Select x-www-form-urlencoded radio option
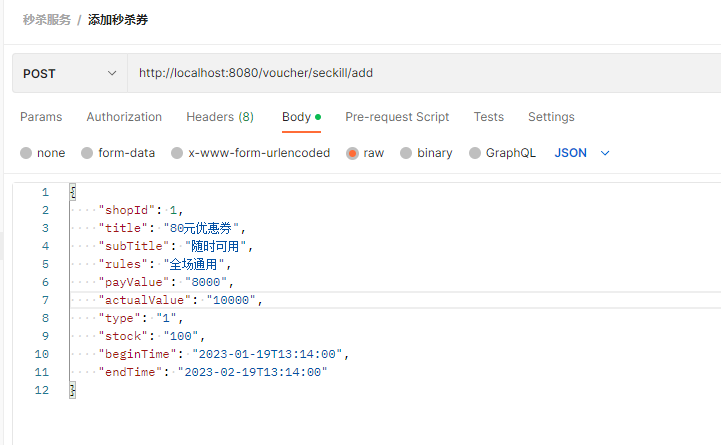This screenshot has width=721, height=445. 177,153
